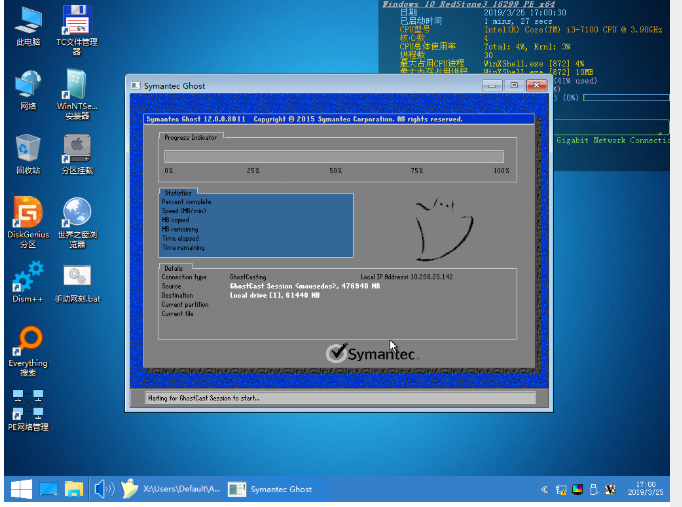Click the Ghost progress indicator bar
682x507 pixels.
(x=334, y=157)
